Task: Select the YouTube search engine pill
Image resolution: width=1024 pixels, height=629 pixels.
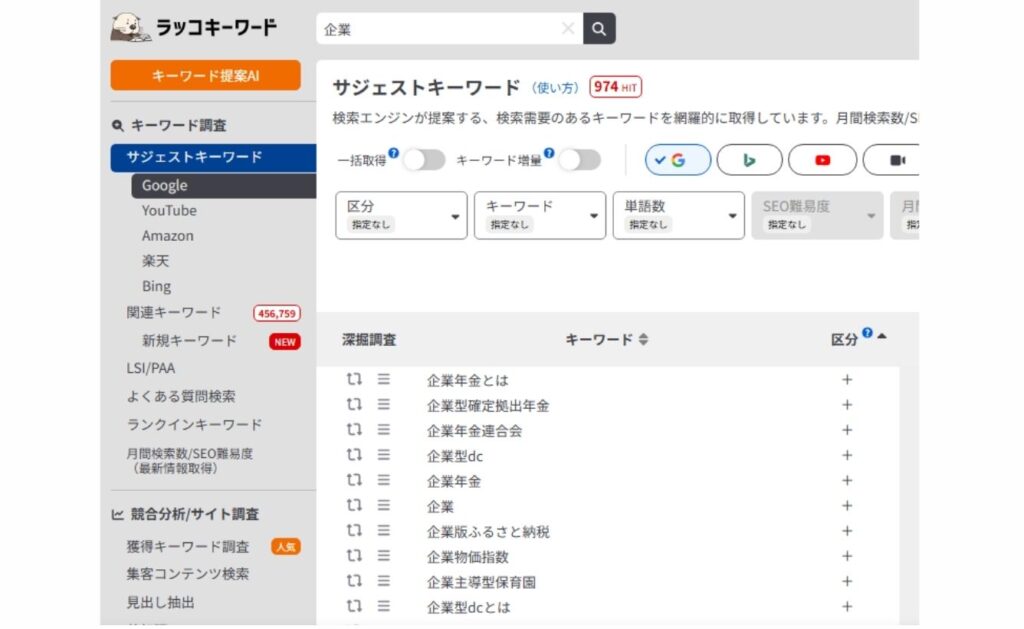Action: coord(822,160)
